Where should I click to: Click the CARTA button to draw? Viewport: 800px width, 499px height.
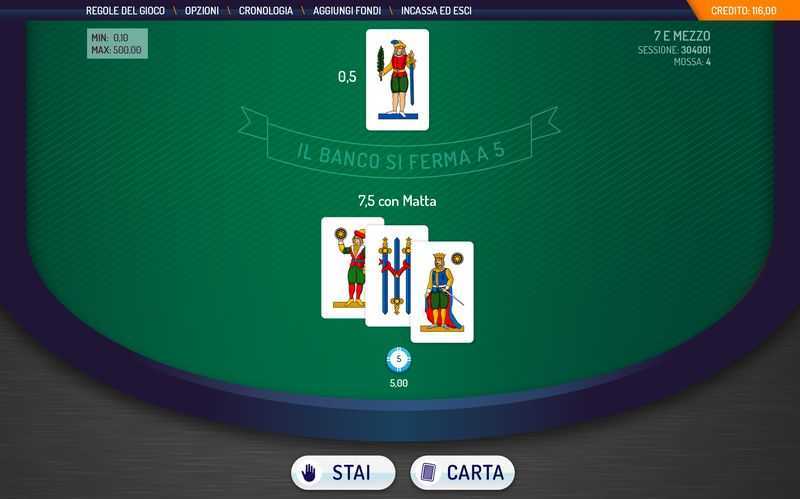coord(462,473)
